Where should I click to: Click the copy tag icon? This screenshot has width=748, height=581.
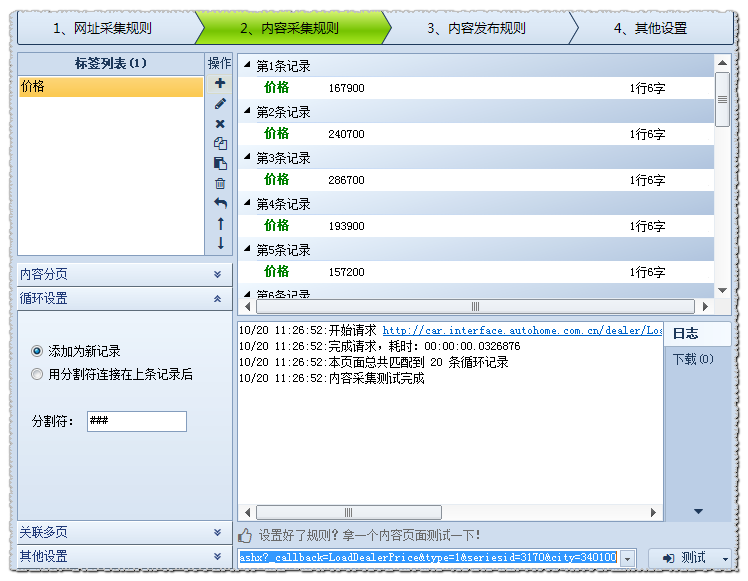(220, 144)
